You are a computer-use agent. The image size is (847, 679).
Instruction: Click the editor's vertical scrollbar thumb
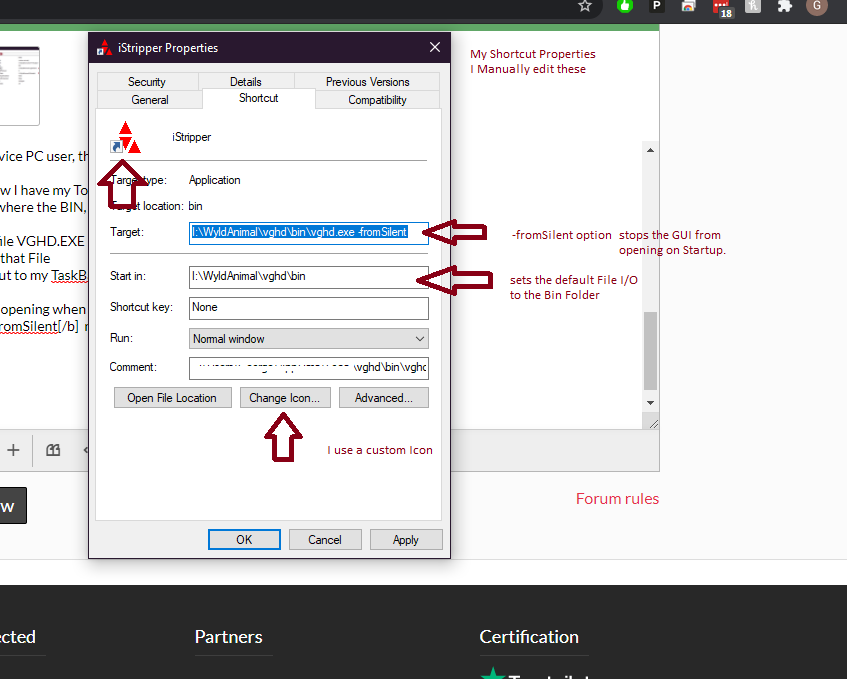(x=650, y=351)
